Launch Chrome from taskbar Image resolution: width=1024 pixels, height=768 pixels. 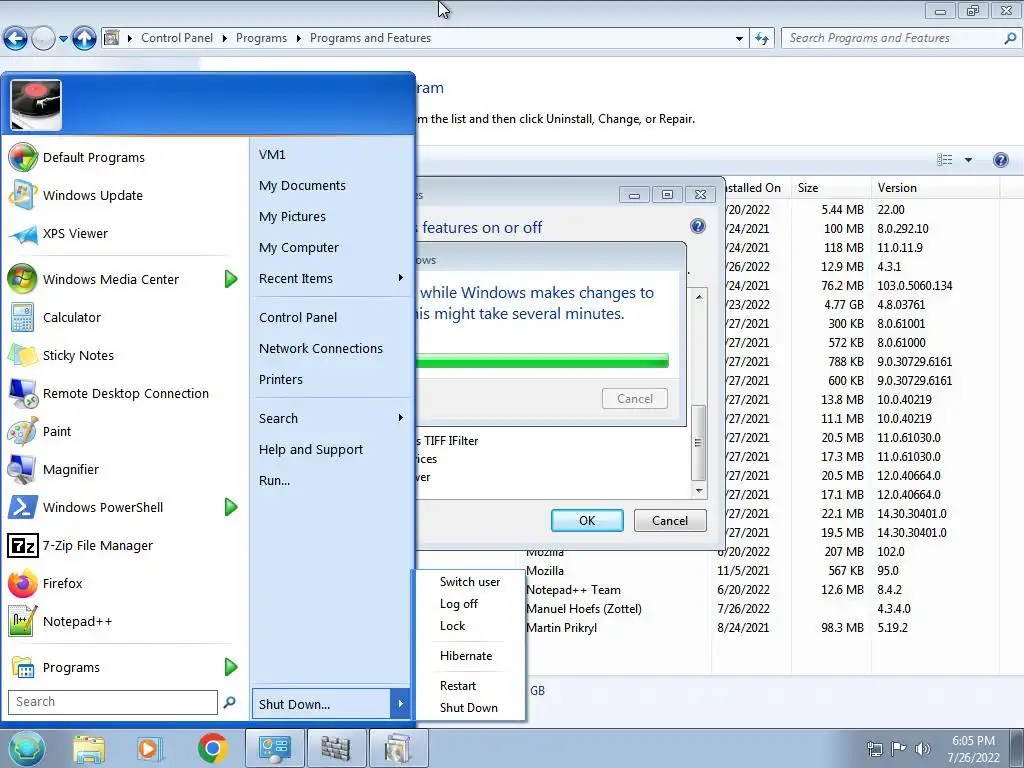click(212, 748)
